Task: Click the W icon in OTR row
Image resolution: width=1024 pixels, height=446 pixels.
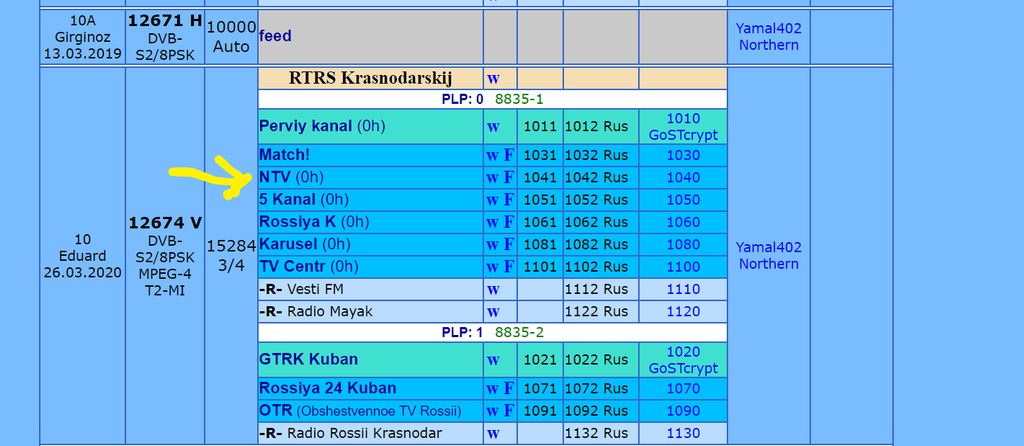Action: pyautogui.click(x=493, y=411)
